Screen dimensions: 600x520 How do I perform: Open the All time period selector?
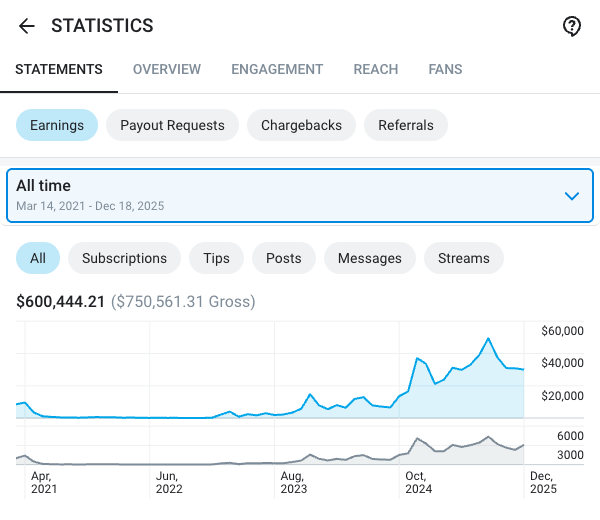tap(290, 196)
